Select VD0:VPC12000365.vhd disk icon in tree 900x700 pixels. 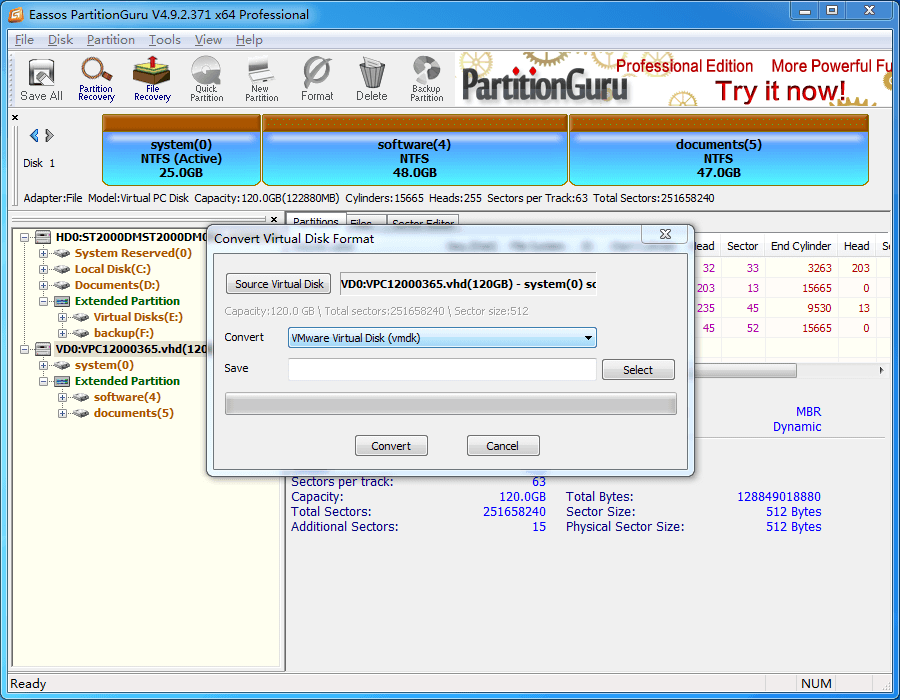pos(43,349)
